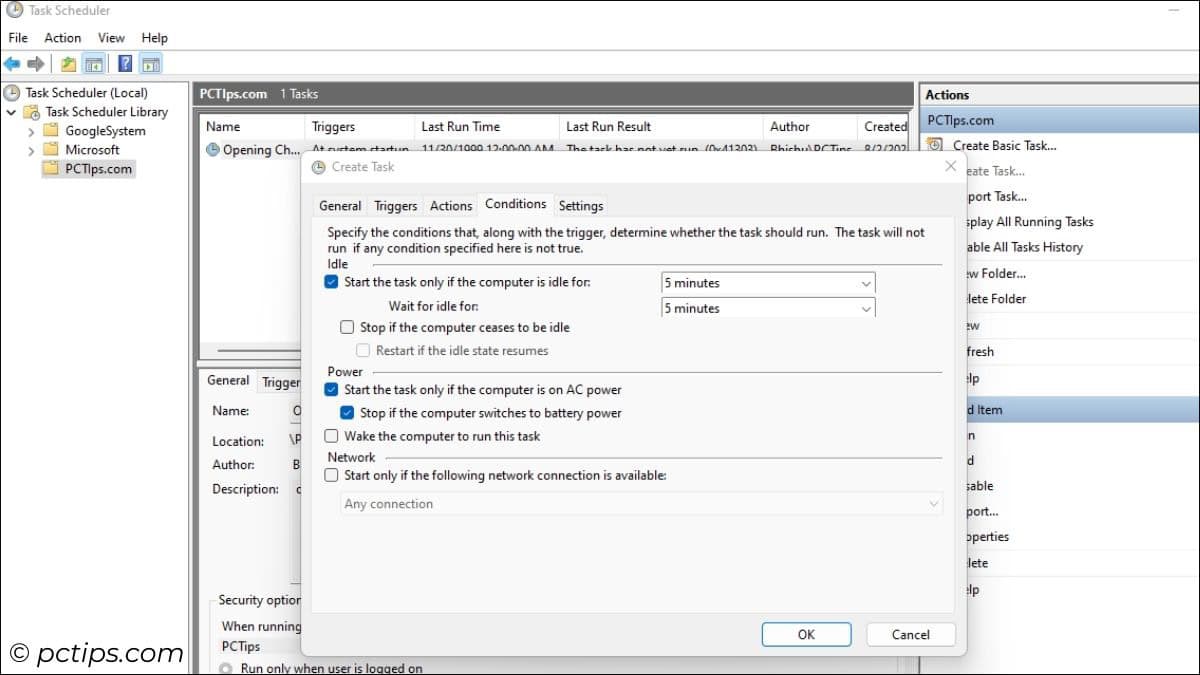The height and width of the screenshot is (675, 1200).
Task: Open the View menu
Action: click(111, 38)
